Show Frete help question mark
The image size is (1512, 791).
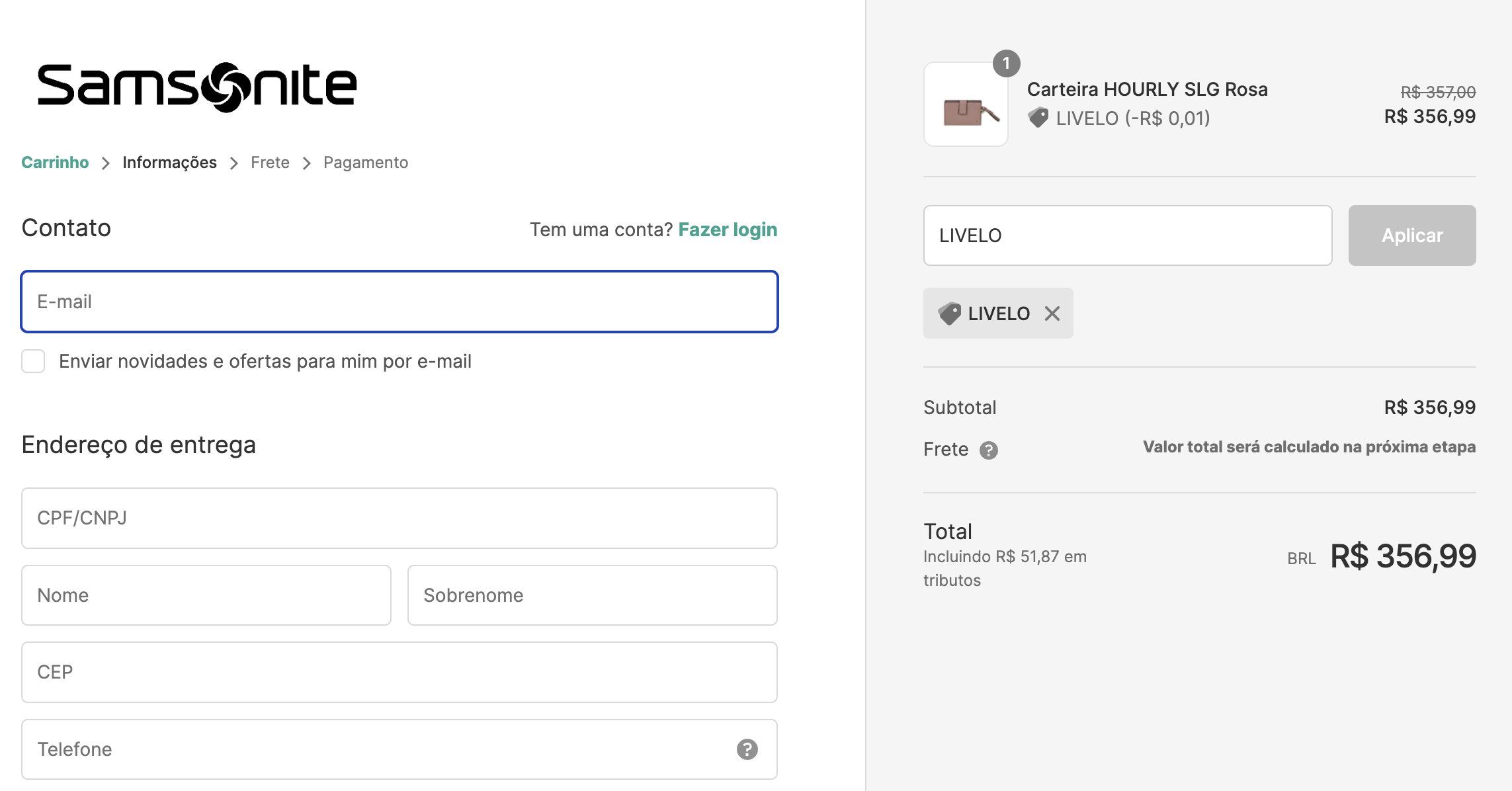click(989, 450)
